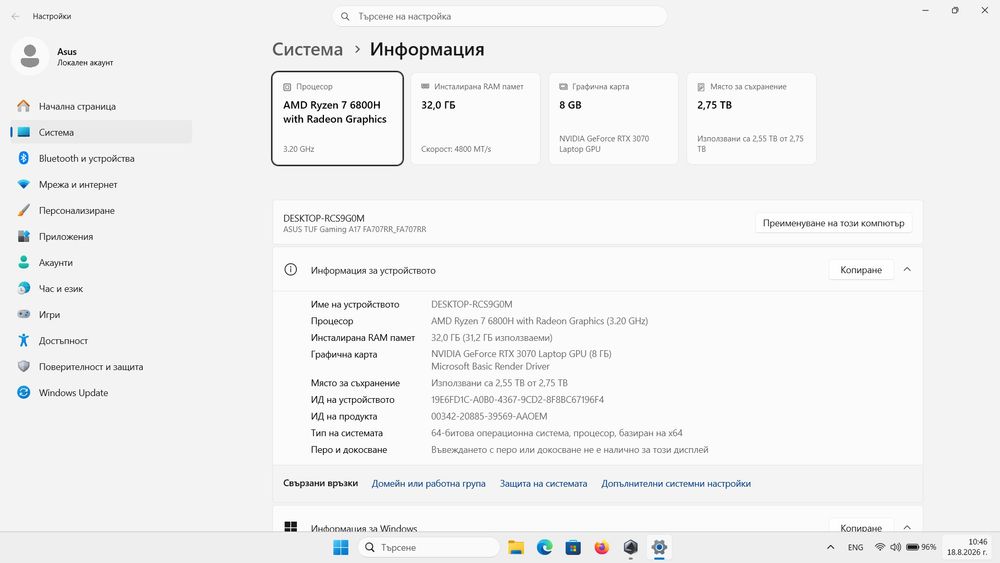Click the Windows Update sync icon
The width and height of the screenshot is (1000, 563).
pos(24,393)
